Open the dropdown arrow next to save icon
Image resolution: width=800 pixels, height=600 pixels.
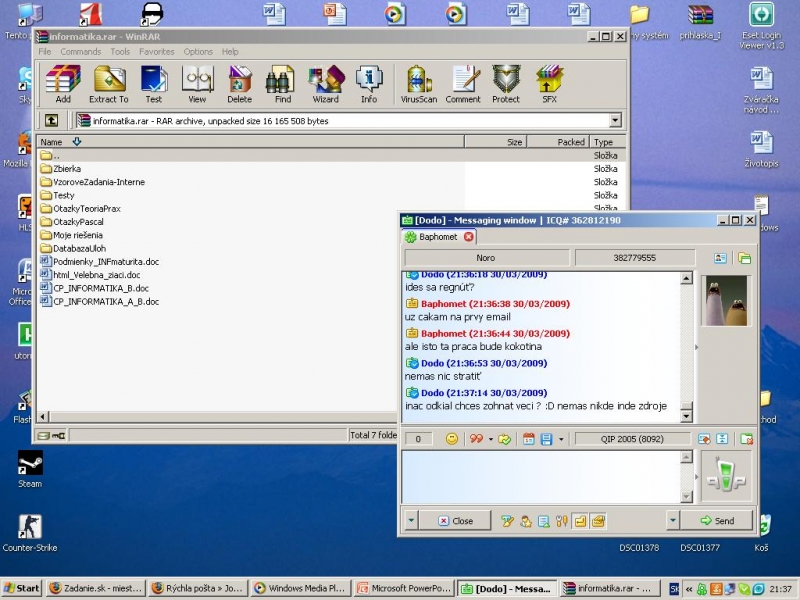click(x=561, y=439)
